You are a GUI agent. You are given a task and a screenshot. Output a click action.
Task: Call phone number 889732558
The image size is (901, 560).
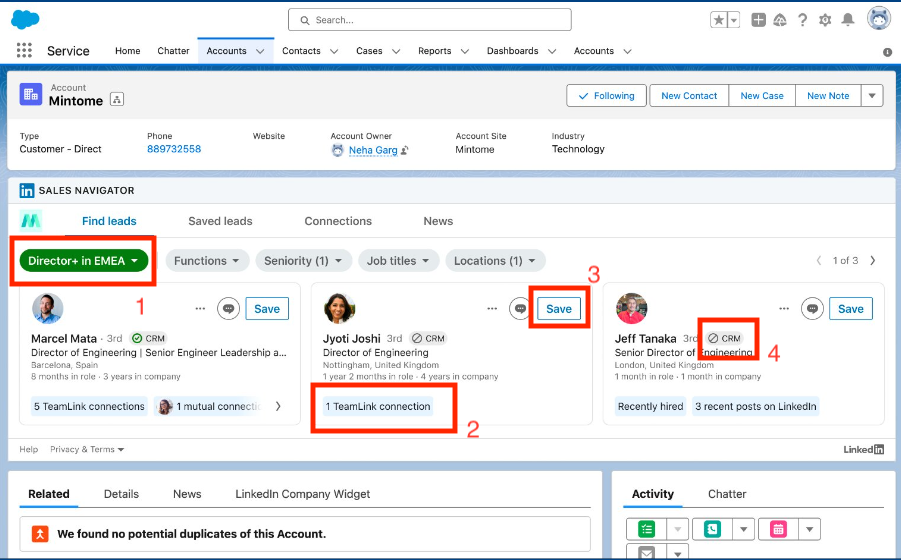pos(174,149)
